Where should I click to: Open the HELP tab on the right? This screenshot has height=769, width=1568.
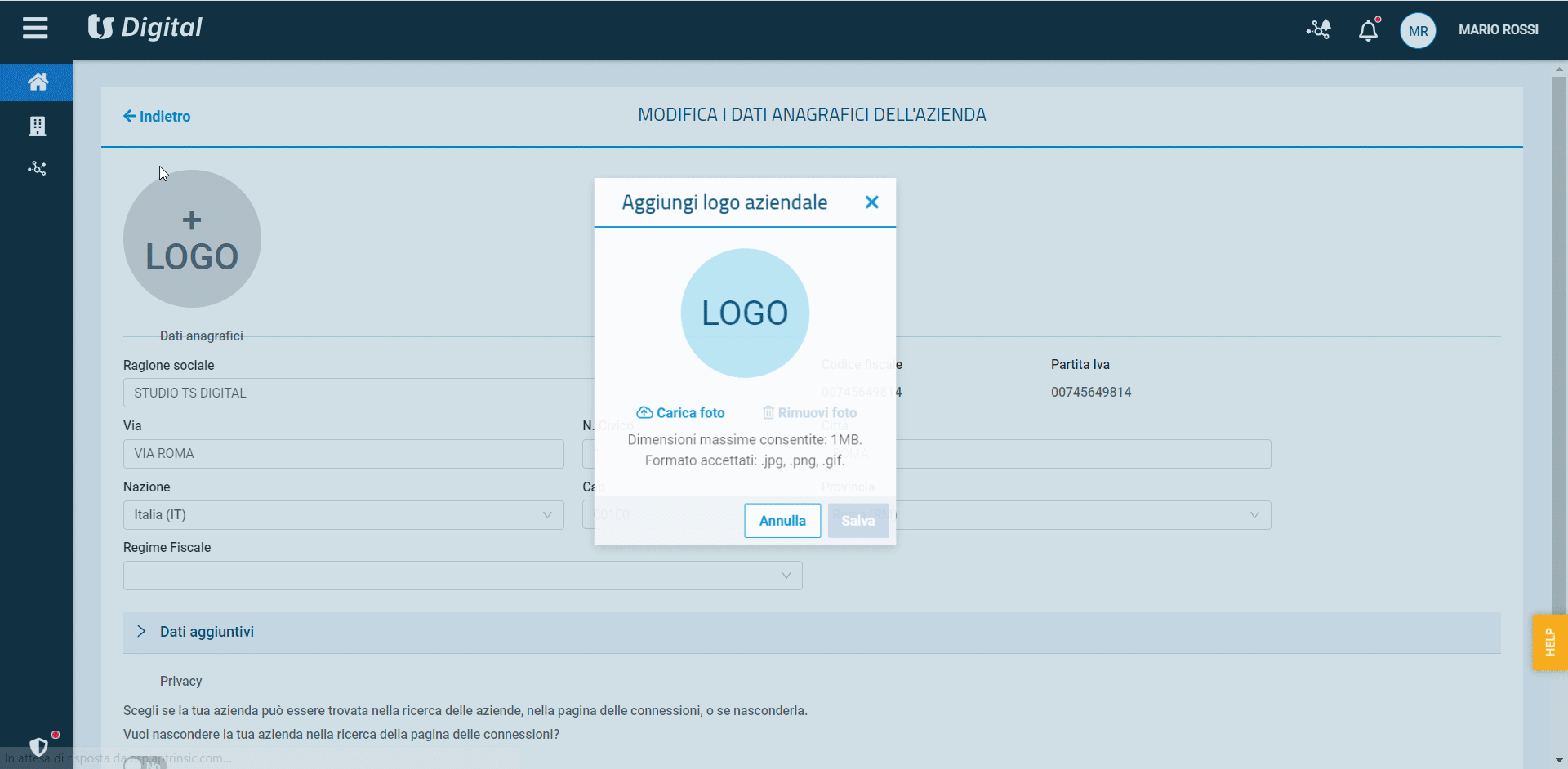1549,642
